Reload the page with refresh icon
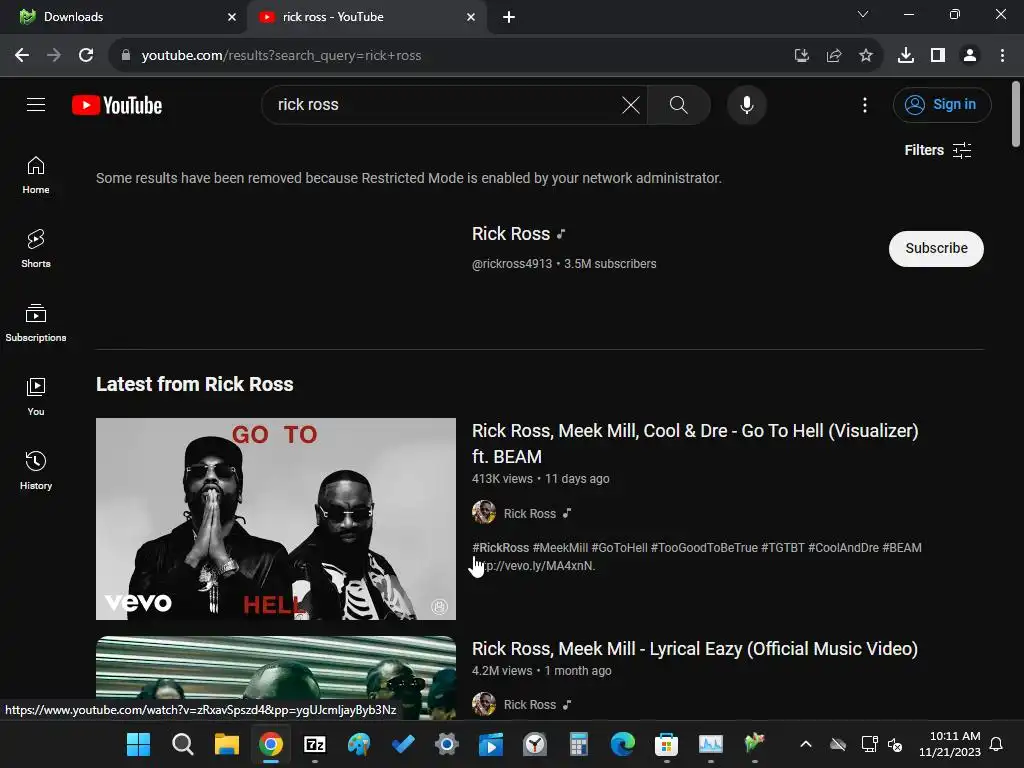The image size is (1024, 768). point(86,55)
